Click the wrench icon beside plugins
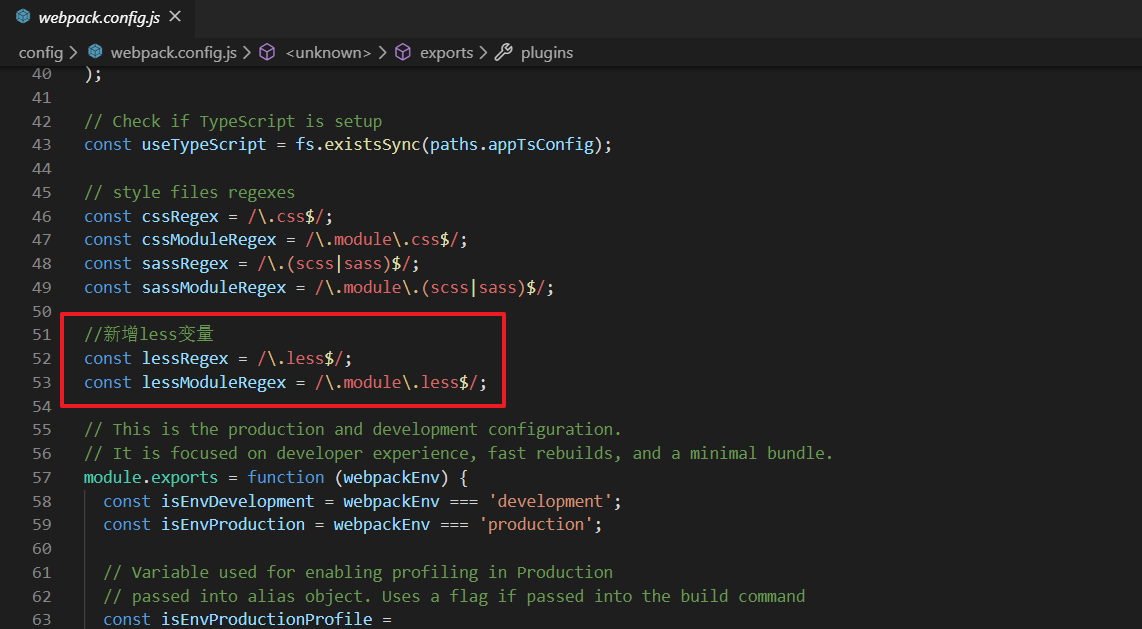The width and height of the screenshot is (1142, 629). click(x=503, y=52)
